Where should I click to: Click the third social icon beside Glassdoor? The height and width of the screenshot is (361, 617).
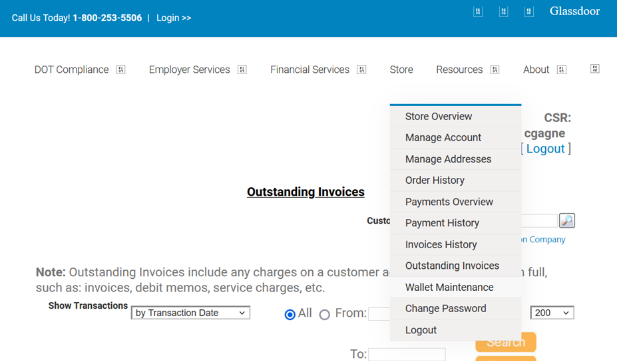pyautogui.click(x=529, y=12)
